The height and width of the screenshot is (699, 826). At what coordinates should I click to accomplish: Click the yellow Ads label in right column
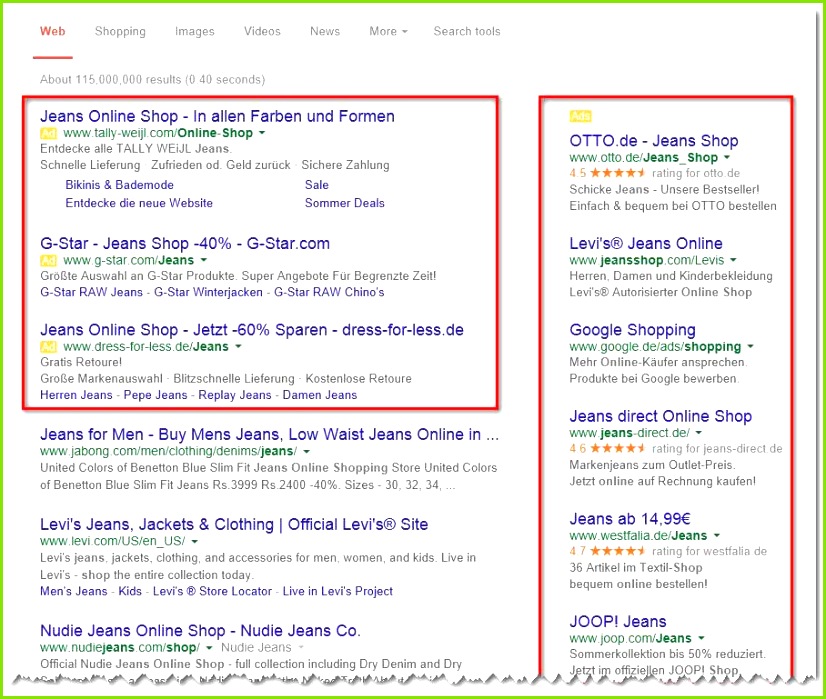click(580, 117)
